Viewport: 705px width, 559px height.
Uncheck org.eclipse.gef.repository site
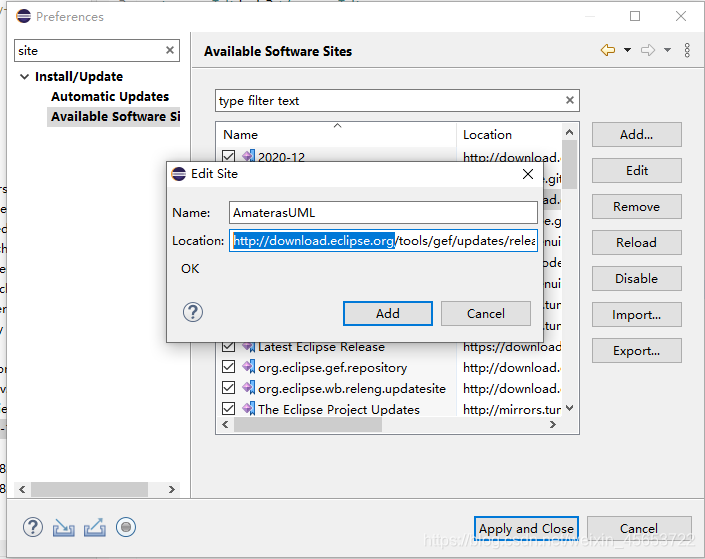click(x=228, y=367)
